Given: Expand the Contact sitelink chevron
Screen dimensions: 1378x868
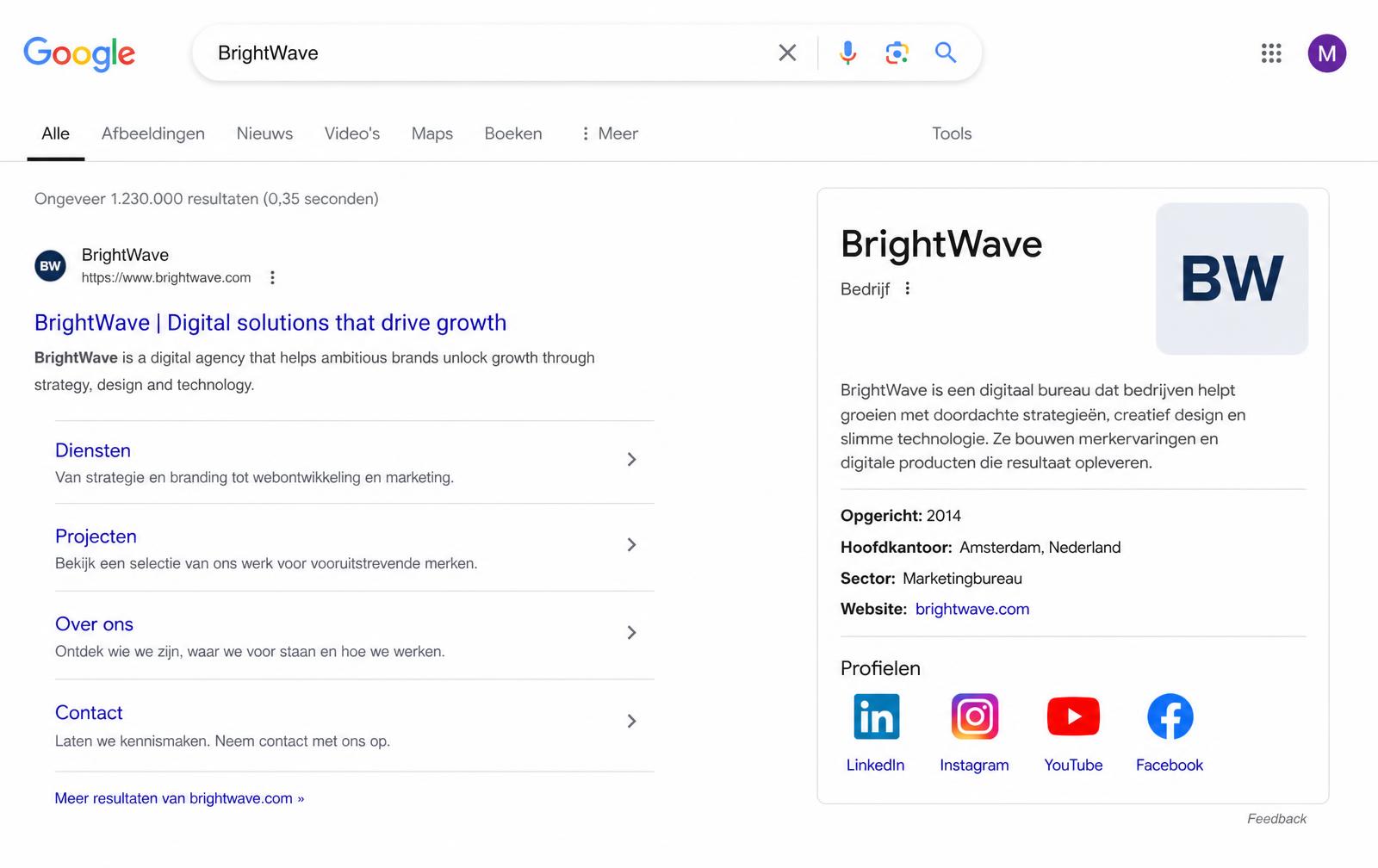Looking at the screenshot, I should (631, 722).
